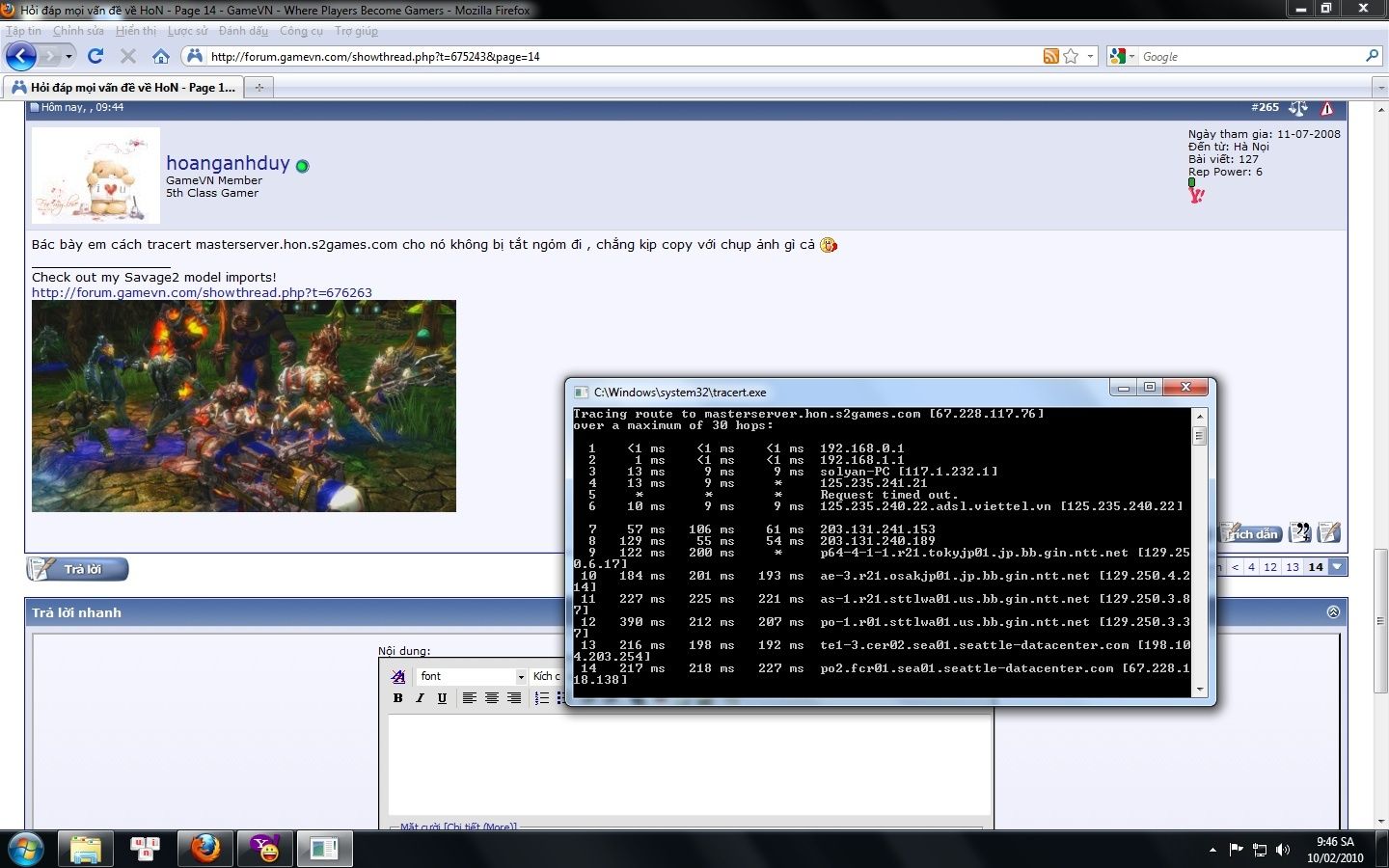The height and width of the screenshot is (868, 1389).
Task: Open the back/forward history dropdown
Action: click(68, 56)
